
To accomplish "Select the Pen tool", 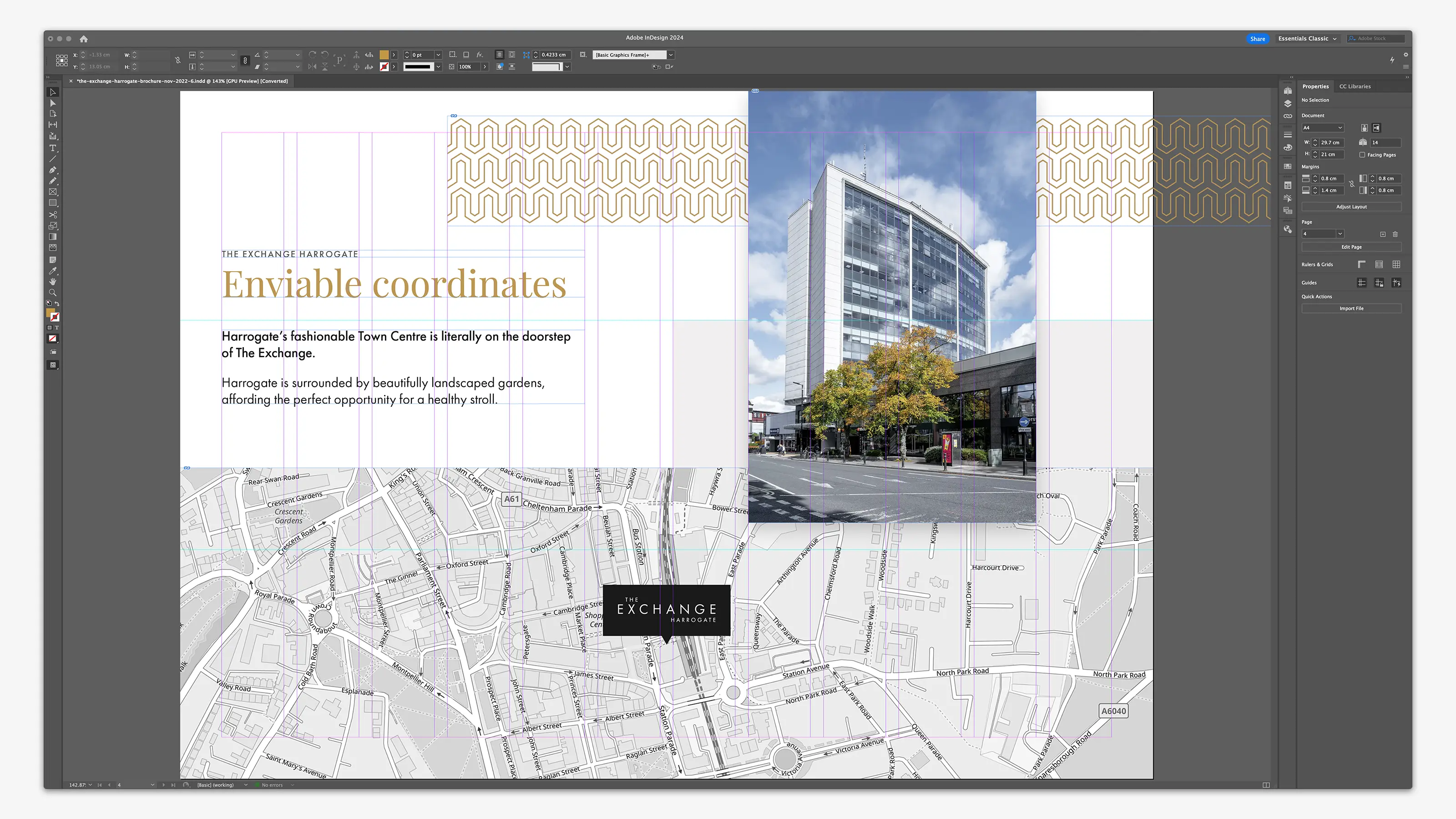I will 53,170.
